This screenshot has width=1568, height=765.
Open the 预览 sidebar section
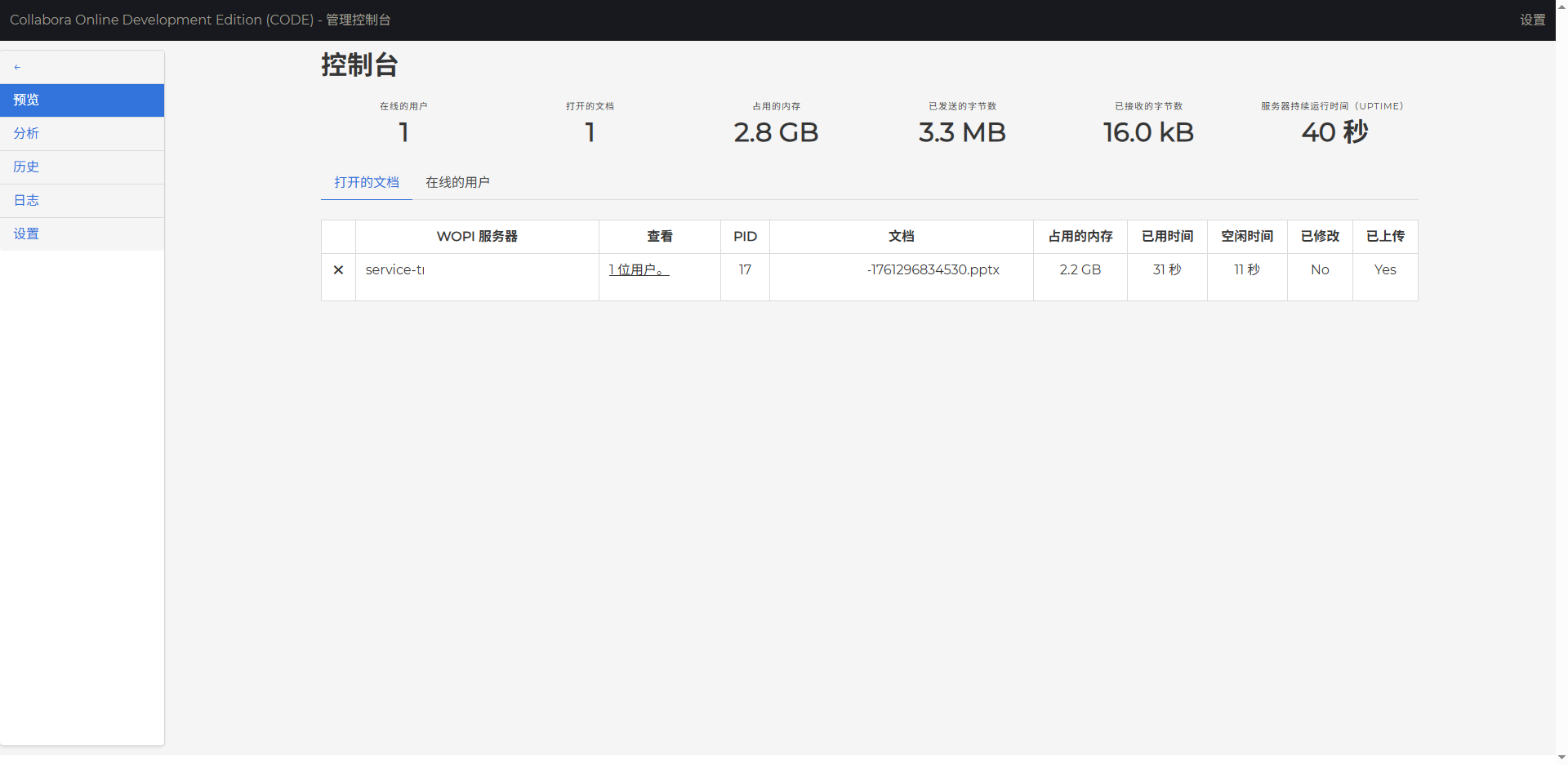[82, 100]
